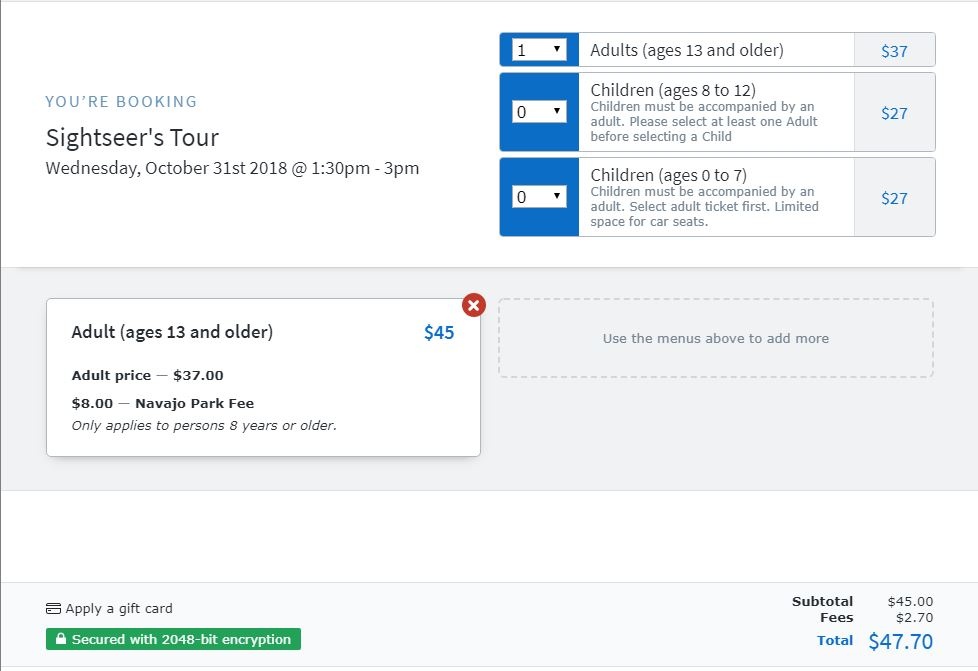This screenshot has height=671, width=978.
Task: Click the $27 price for ages 0 to 7
Action: (x=894, y=198)
